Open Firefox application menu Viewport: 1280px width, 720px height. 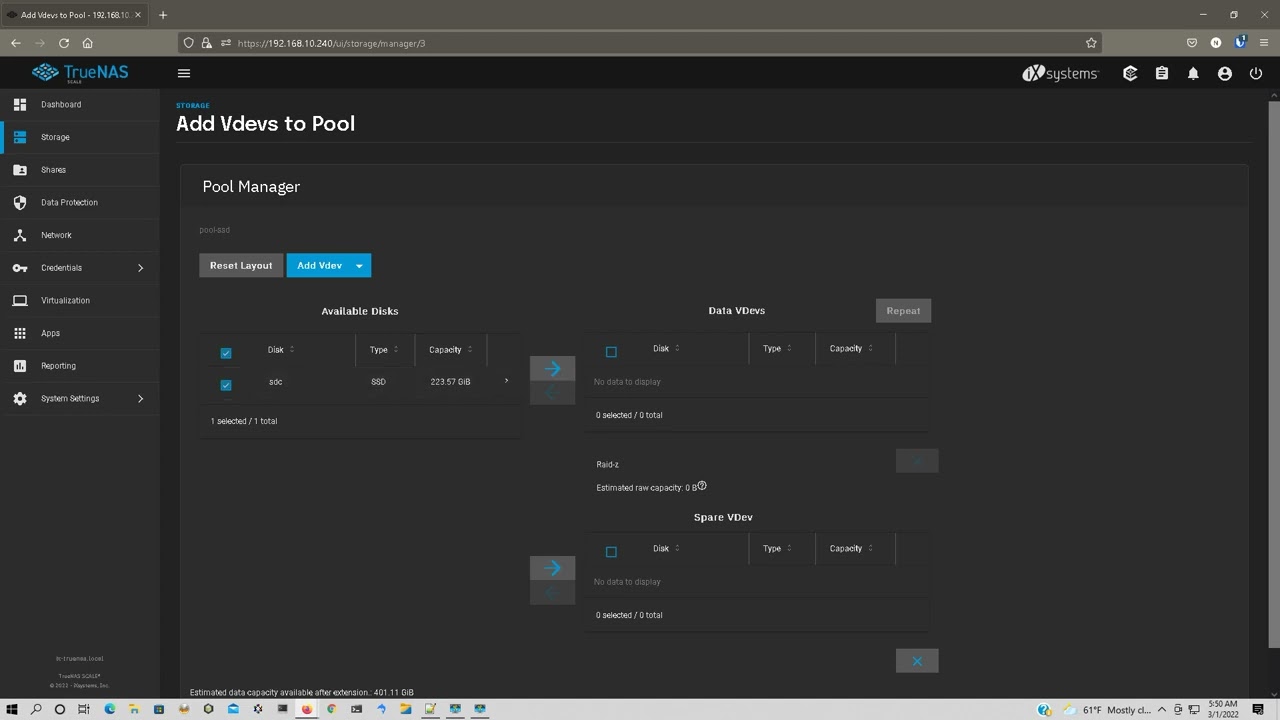coord(1265,43)
